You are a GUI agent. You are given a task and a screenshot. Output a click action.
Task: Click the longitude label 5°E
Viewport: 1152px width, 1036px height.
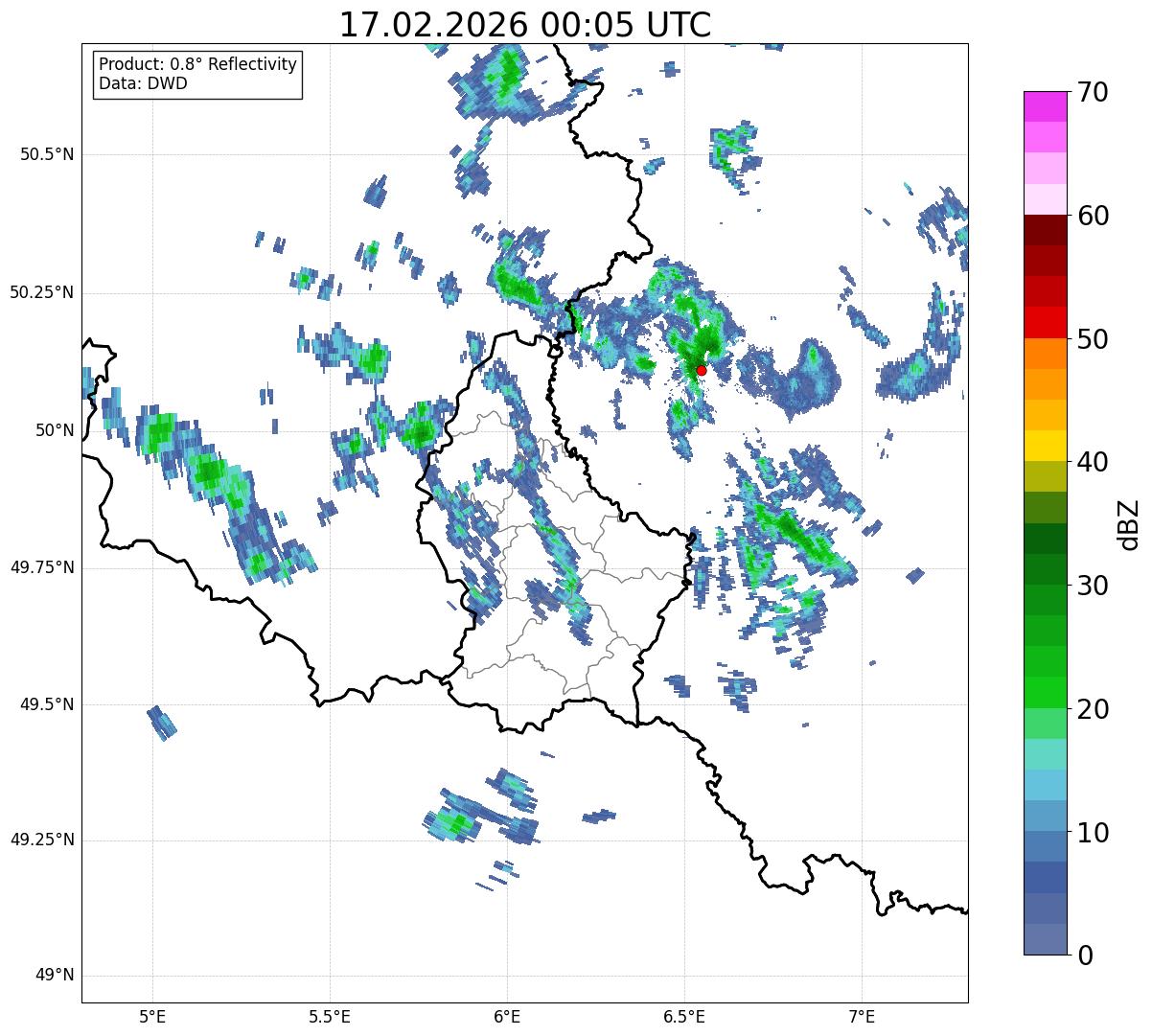click(x=152, y=1018)
